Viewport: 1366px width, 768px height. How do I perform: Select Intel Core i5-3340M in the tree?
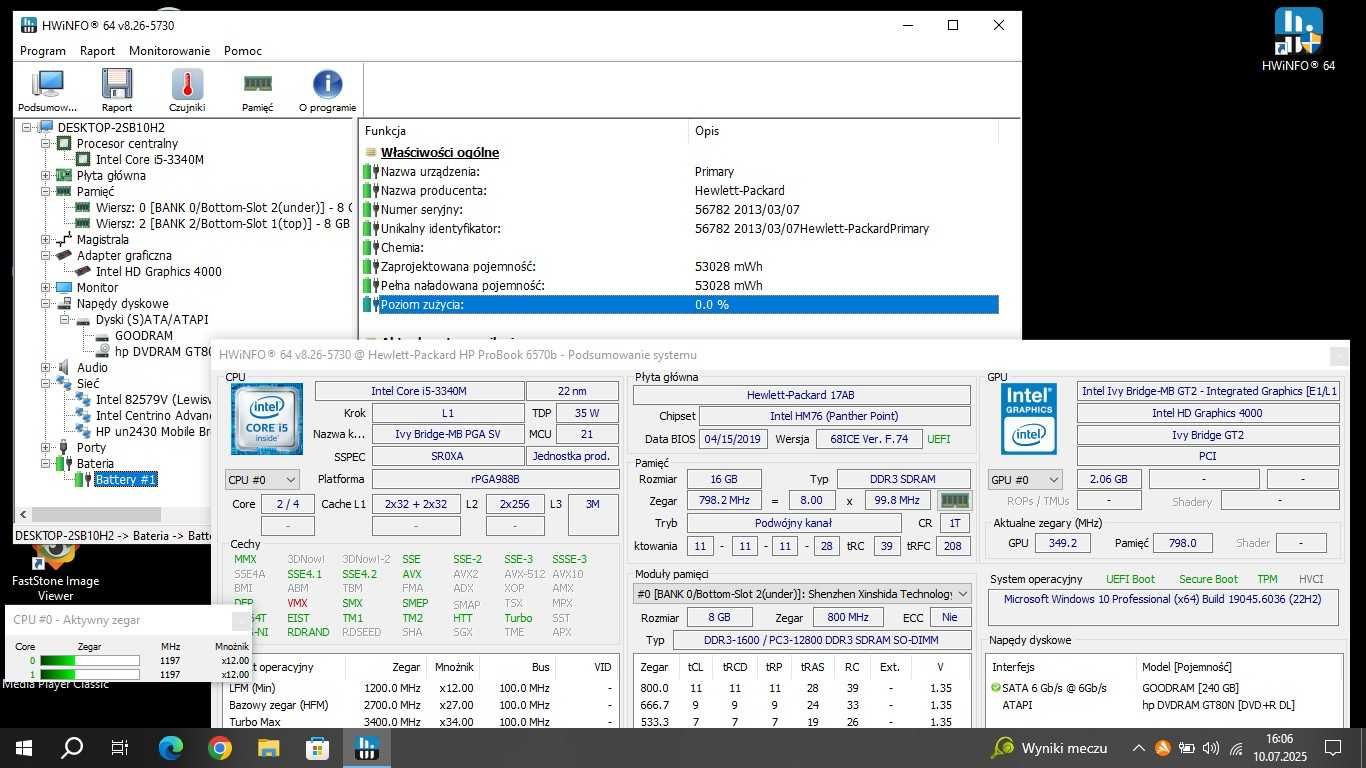click(x=150, y=160)
